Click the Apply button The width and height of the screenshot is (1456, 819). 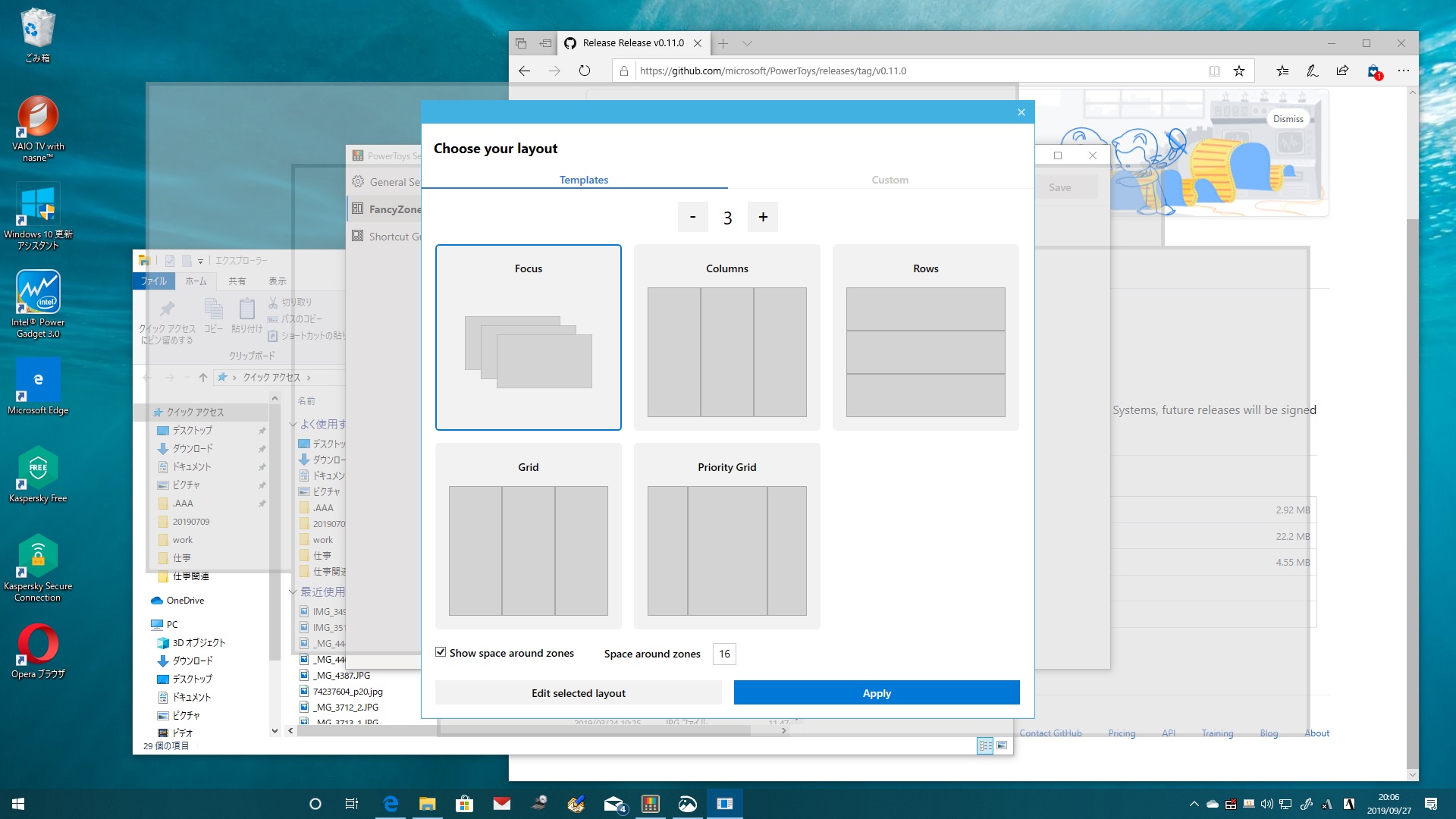[877, 692]
